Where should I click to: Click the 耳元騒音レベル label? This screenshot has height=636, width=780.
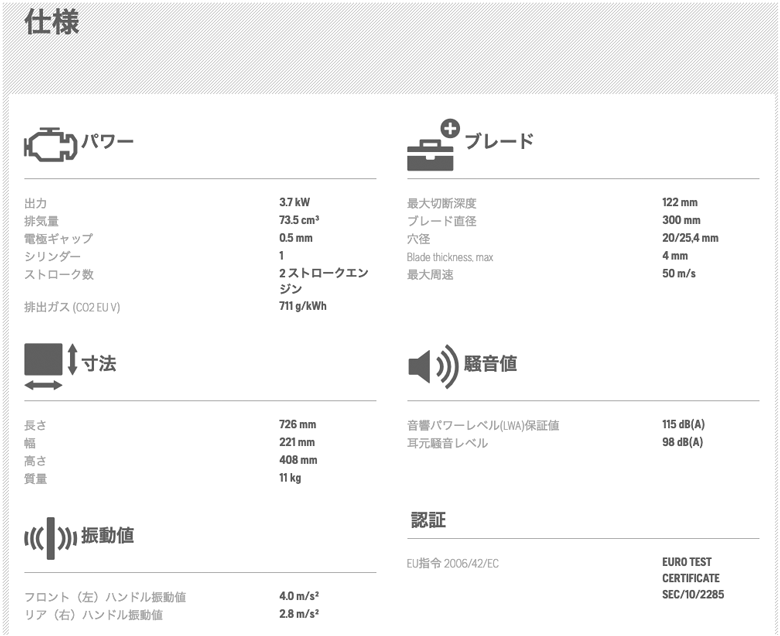tap(447, 443)
